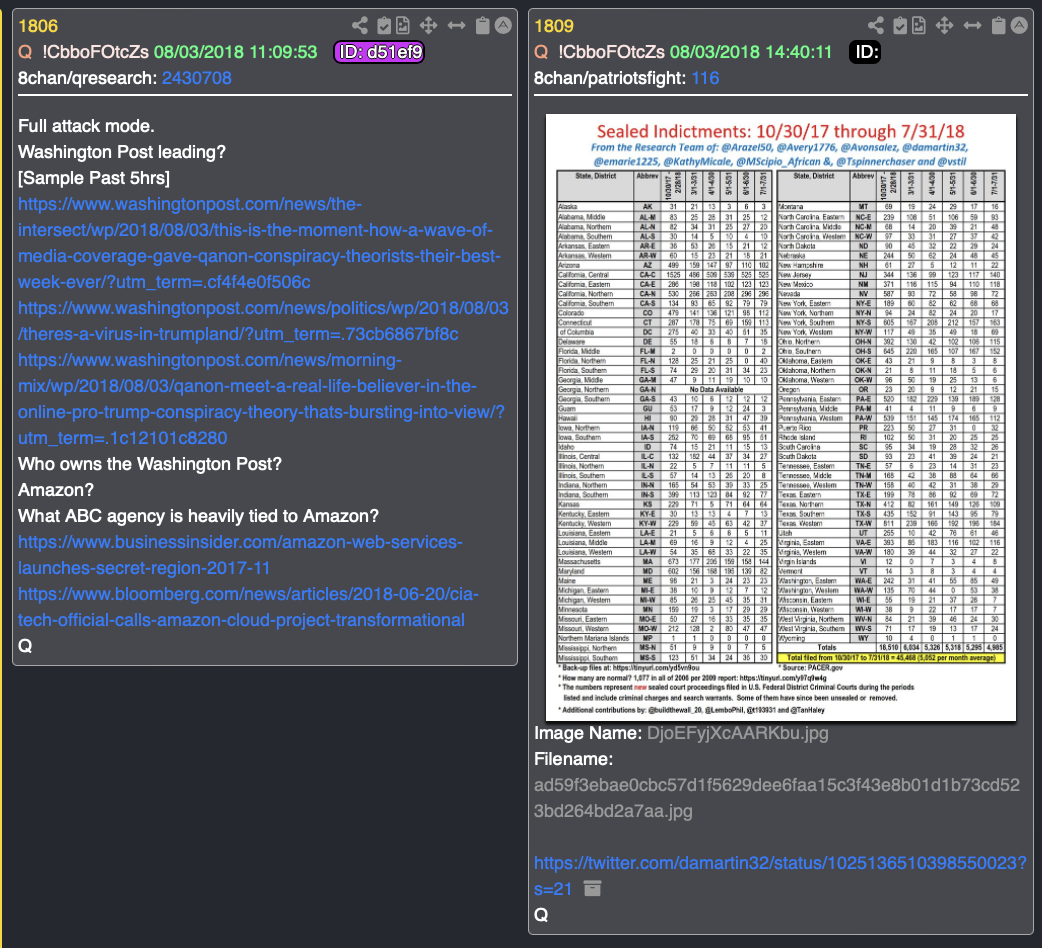This screenshot has width=1042, height=948.
Task: Click the purple ID: d51ef9 badge
Action: tap(379, 52)
